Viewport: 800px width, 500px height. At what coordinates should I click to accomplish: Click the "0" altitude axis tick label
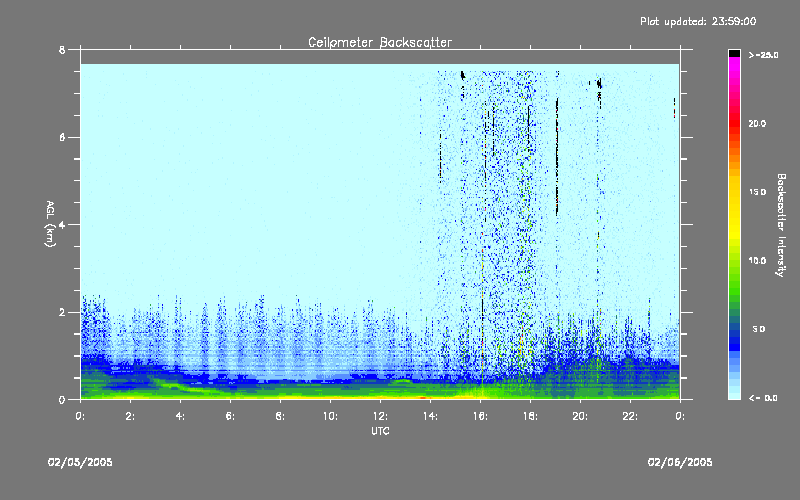(62, 400)
